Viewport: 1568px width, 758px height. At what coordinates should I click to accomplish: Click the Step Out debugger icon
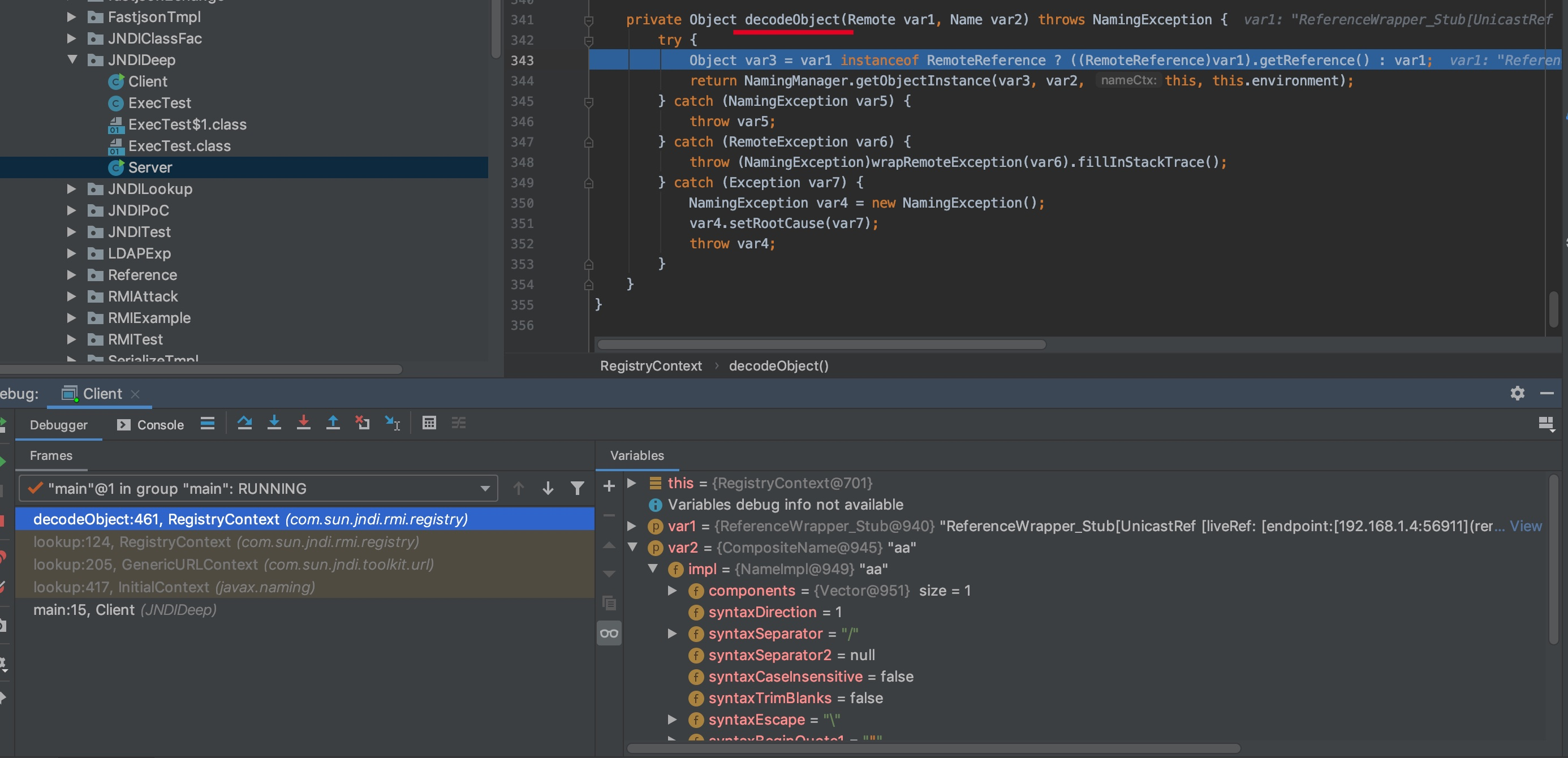coord(333,423)
